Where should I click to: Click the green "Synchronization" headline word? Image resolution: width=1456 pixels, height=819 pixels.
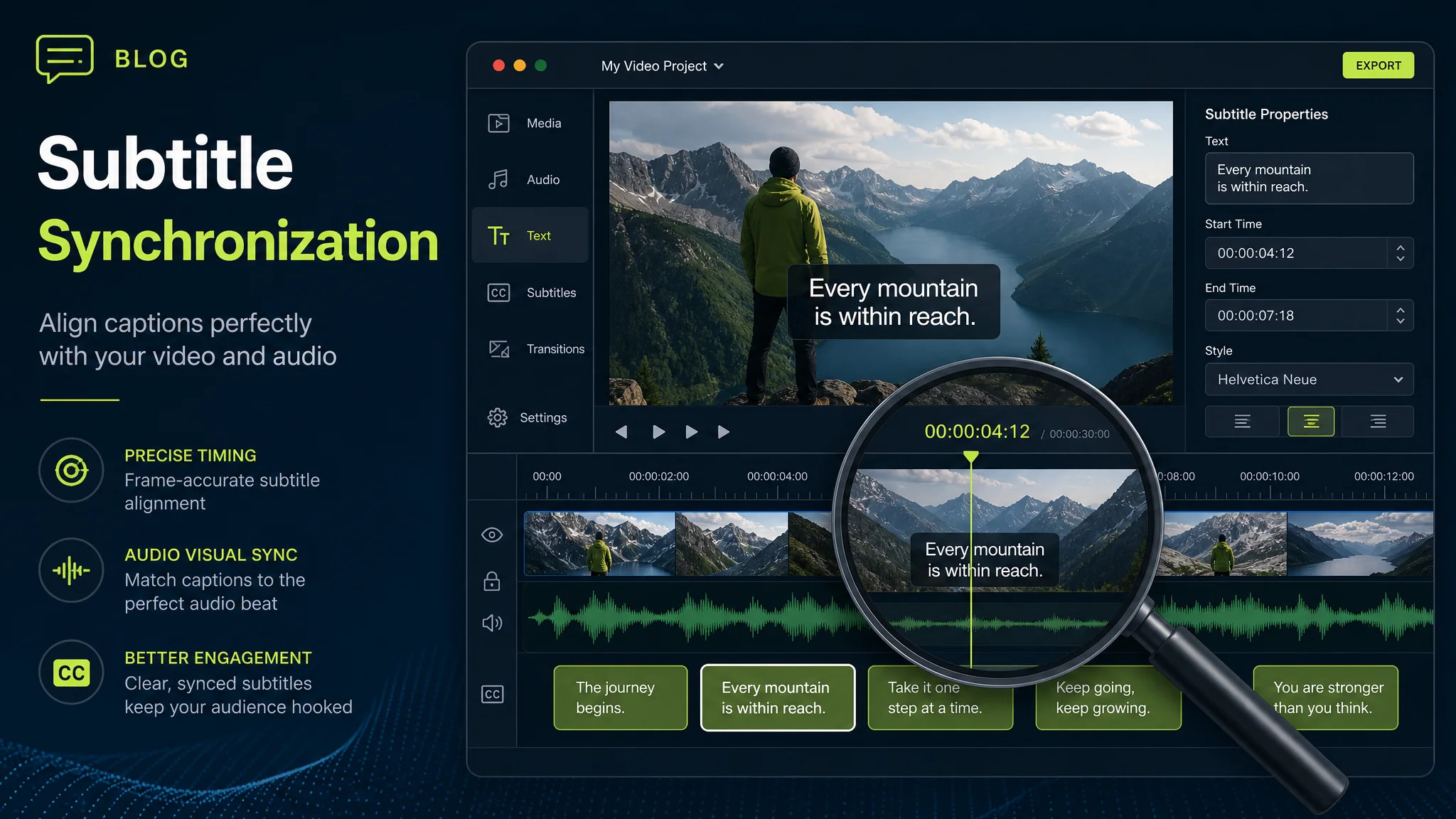(238, 242)
